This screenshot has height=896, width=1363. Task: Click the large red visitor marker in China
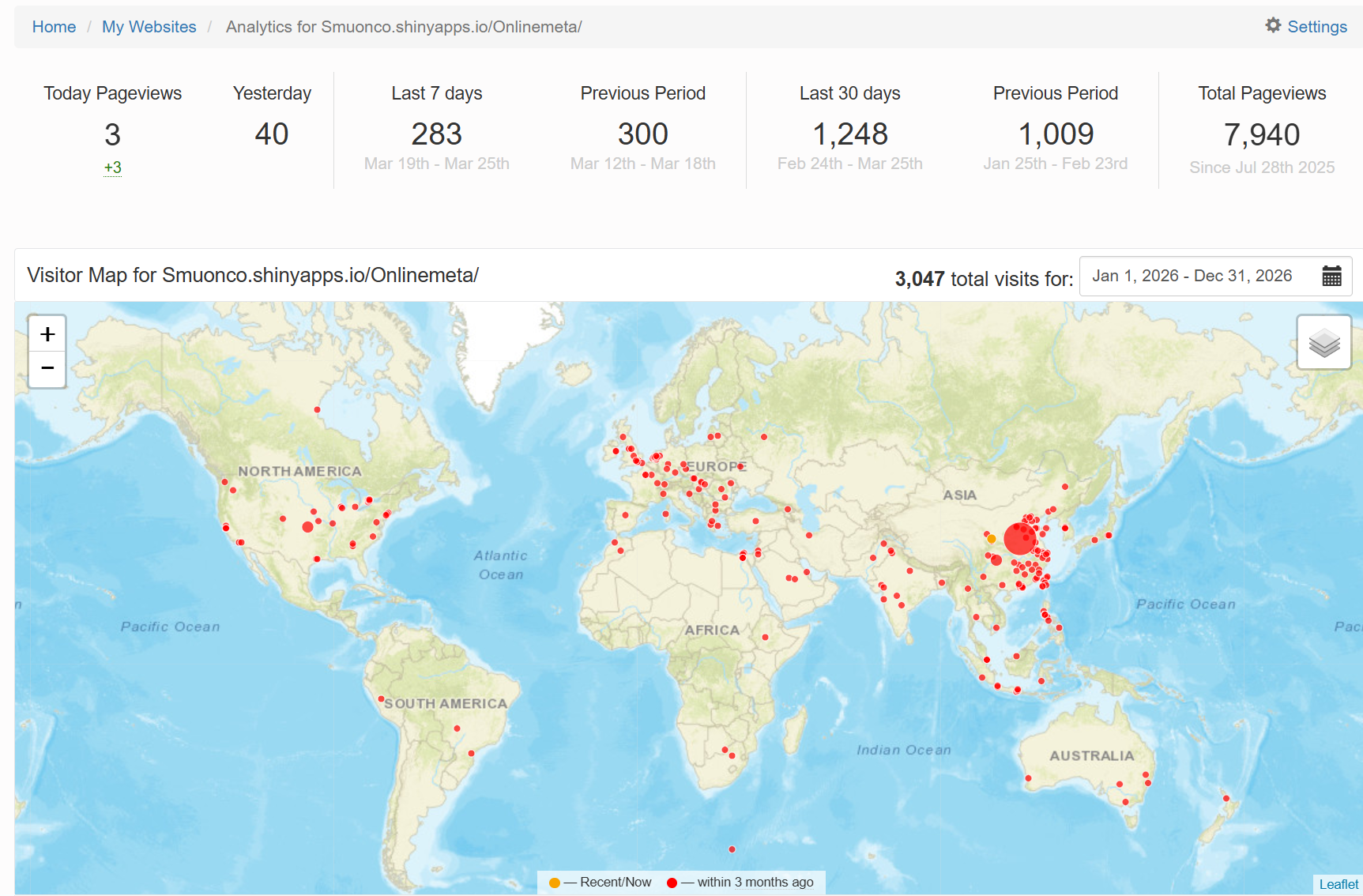pos(1019,538)
